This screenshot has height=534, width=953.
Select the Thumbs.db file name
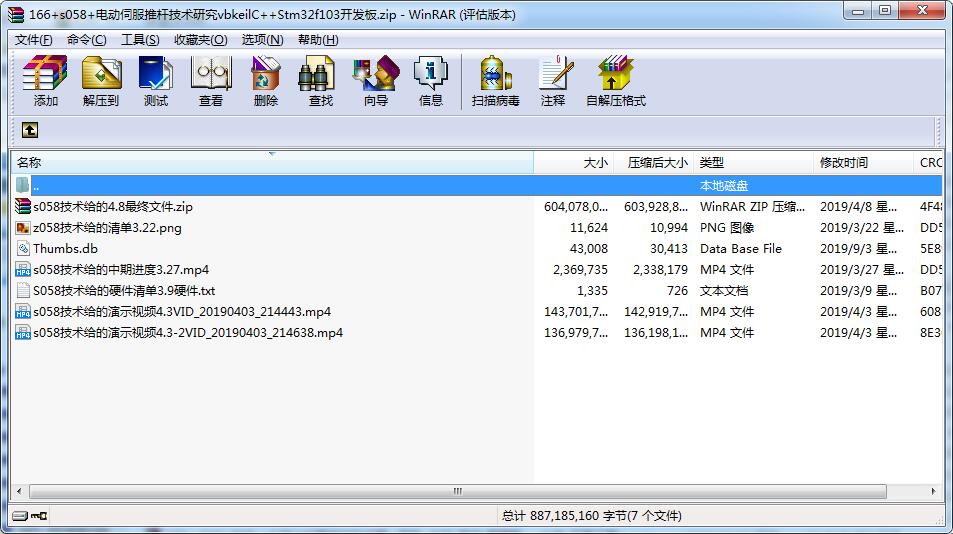click(x=66, y=248)
